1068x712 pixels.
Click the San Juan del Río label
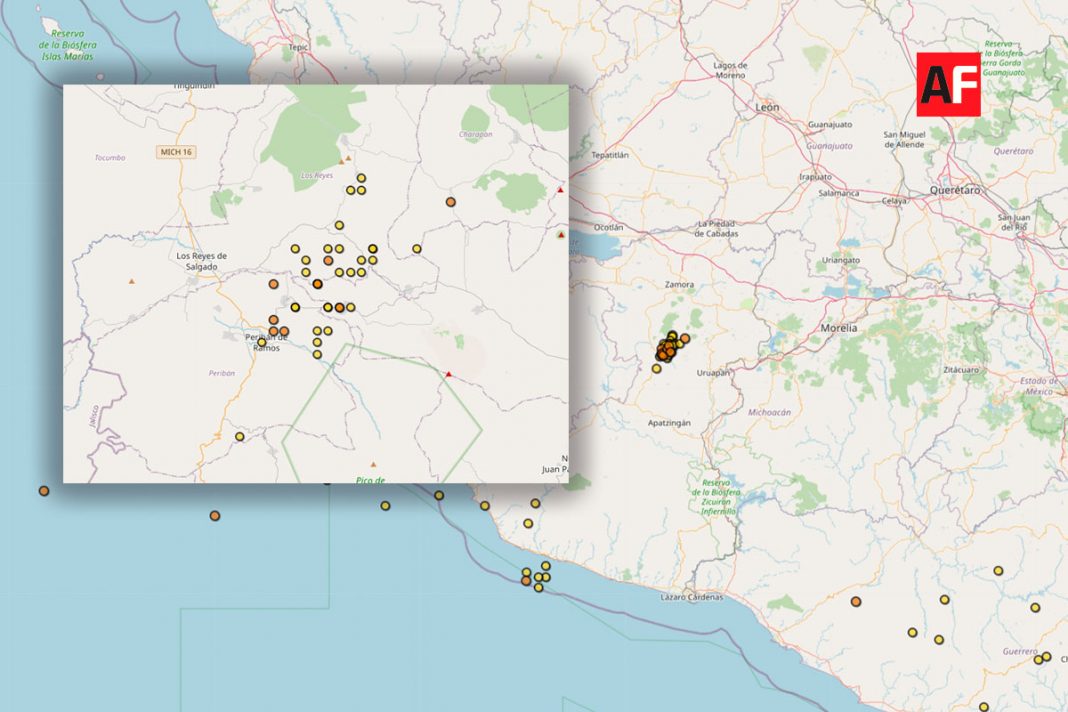click(x=1014, y=222)
